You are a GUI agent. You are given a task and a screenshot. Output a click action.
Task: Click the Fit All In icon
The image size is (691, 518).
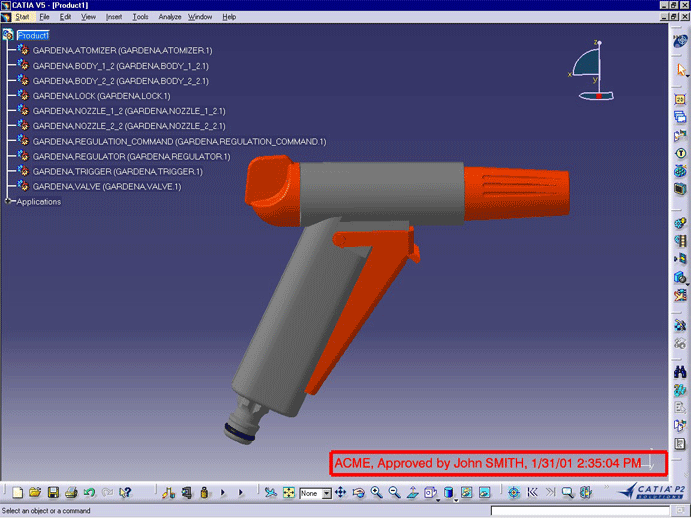tap(288, 493)
